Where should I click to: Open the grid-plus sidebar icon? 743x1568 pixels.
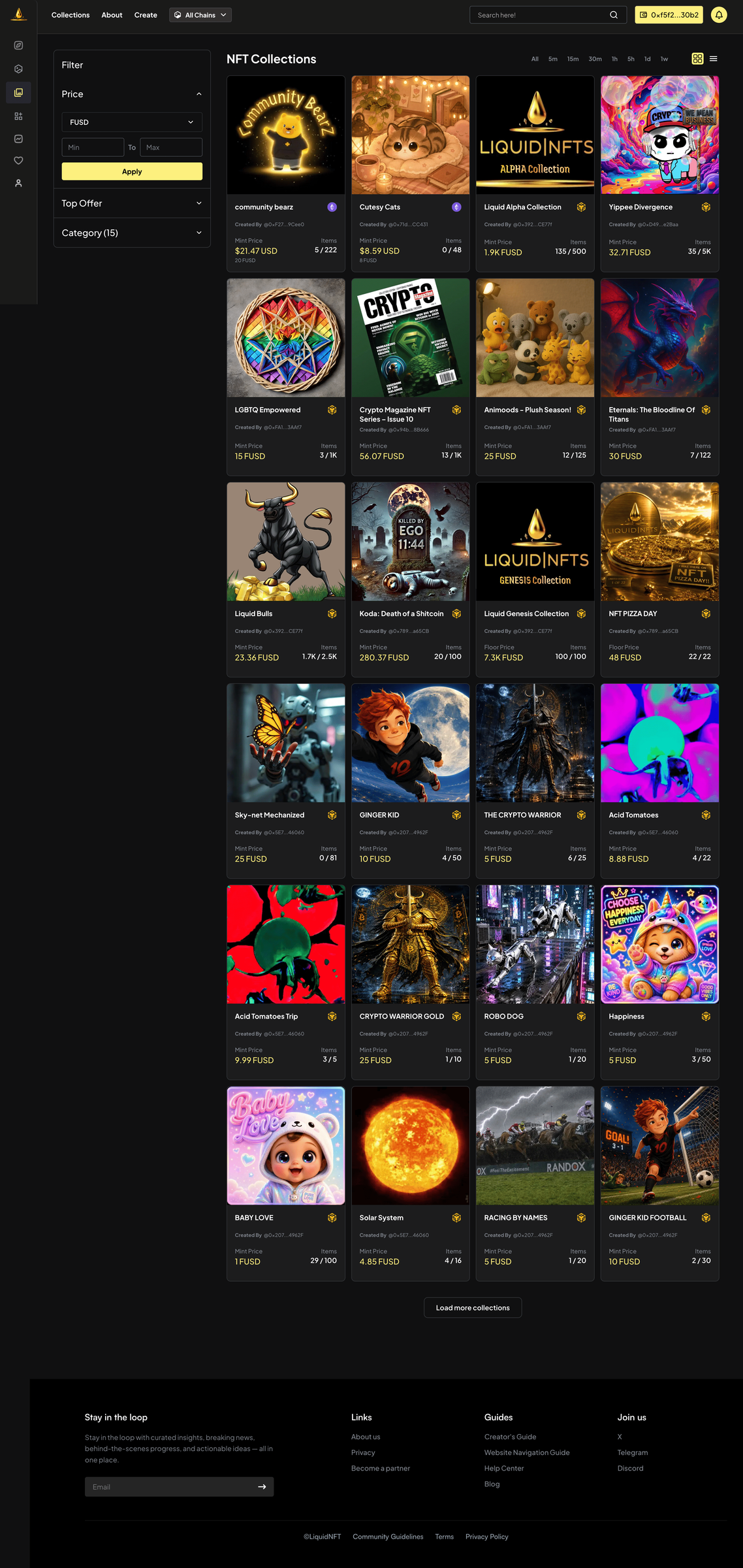coord(18,116)
